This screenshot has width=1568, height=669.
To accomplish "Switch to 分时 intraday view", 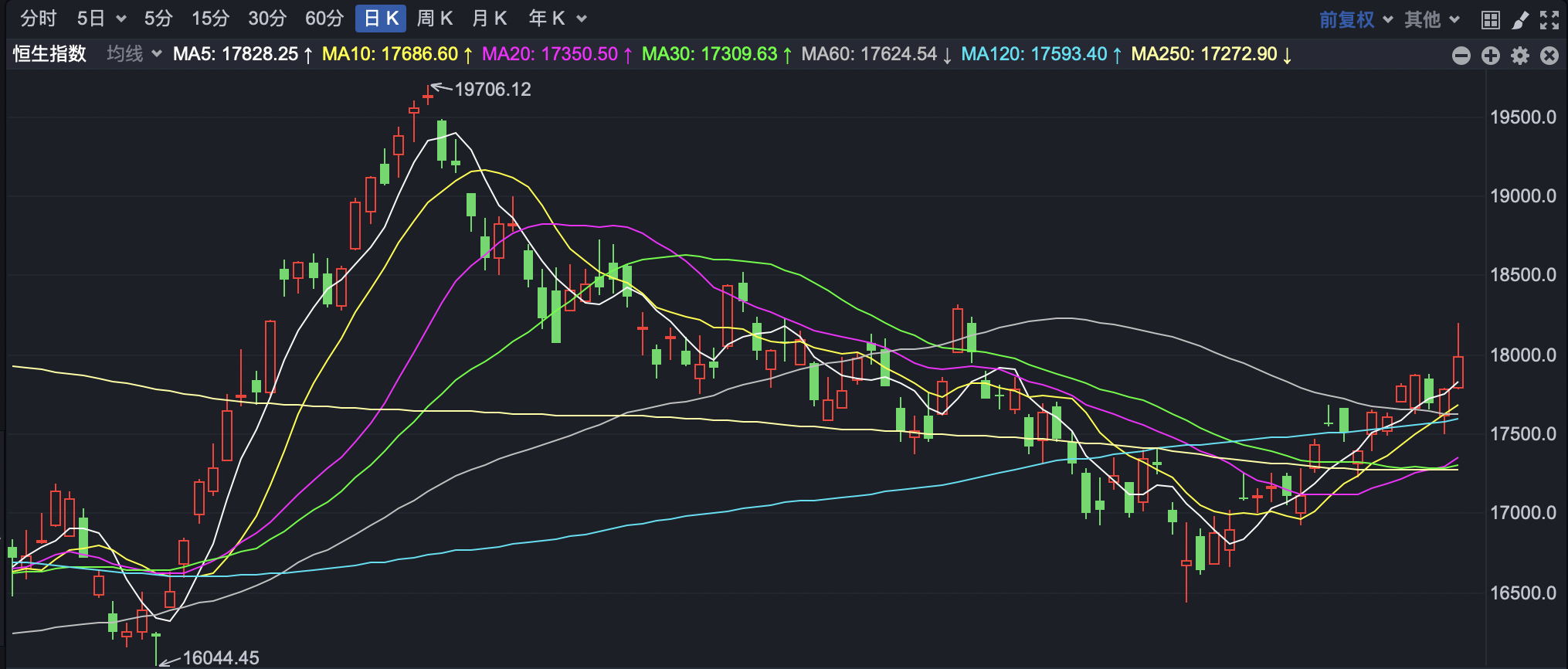I will [39, 19].
